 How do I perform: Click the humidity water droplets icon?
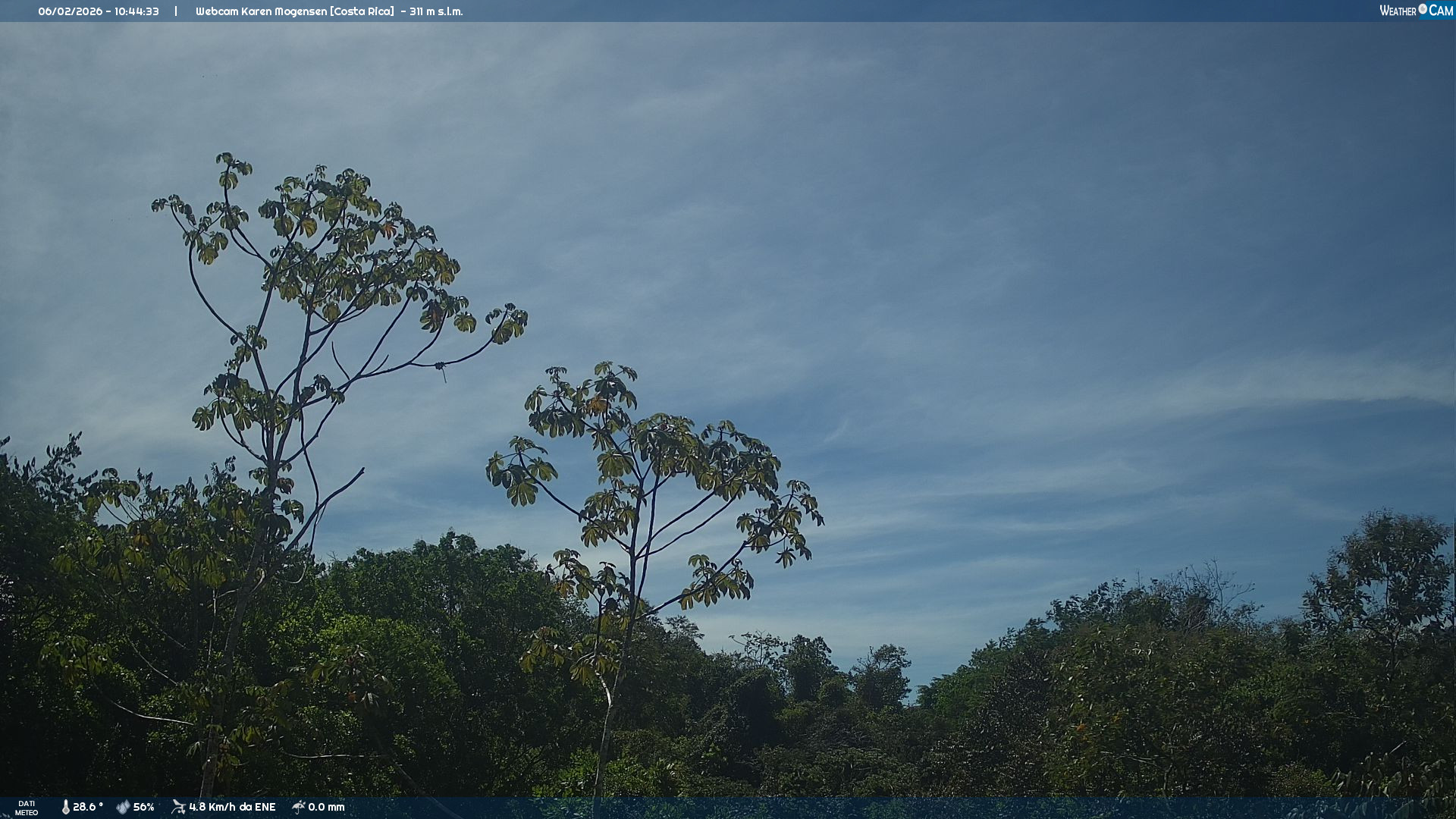(123, 807)
